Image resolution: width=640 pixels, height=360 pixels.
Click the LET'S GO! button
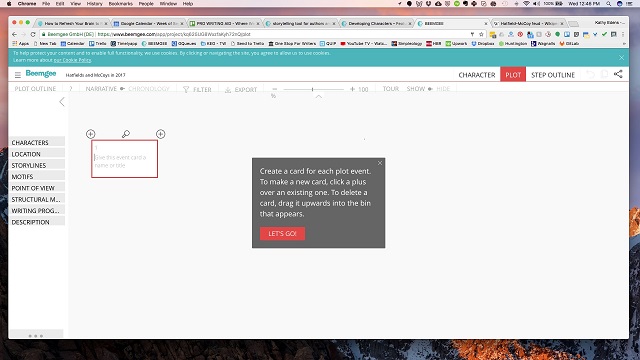click(282, 233)
